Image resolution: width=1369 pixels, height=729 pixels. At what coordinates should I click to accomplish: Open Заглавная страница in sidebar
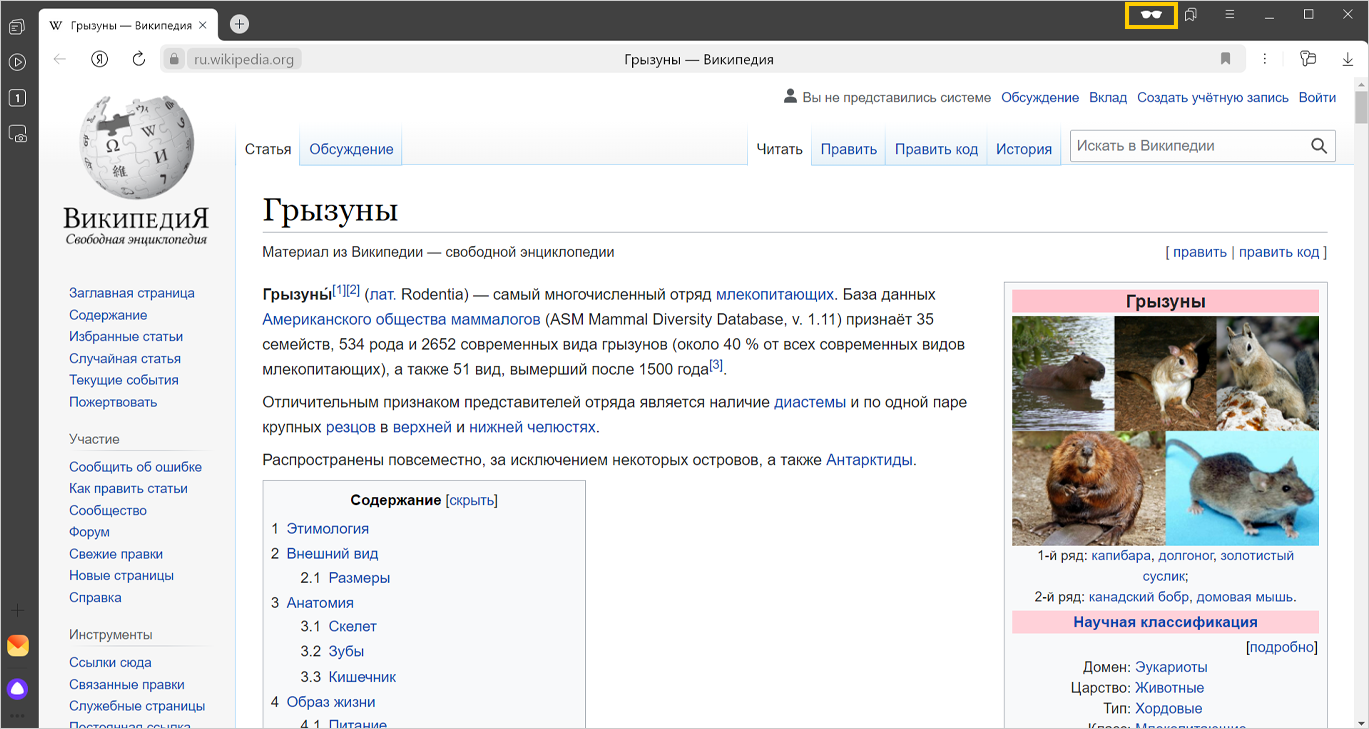pyautogui.click(x=132, y=293)
